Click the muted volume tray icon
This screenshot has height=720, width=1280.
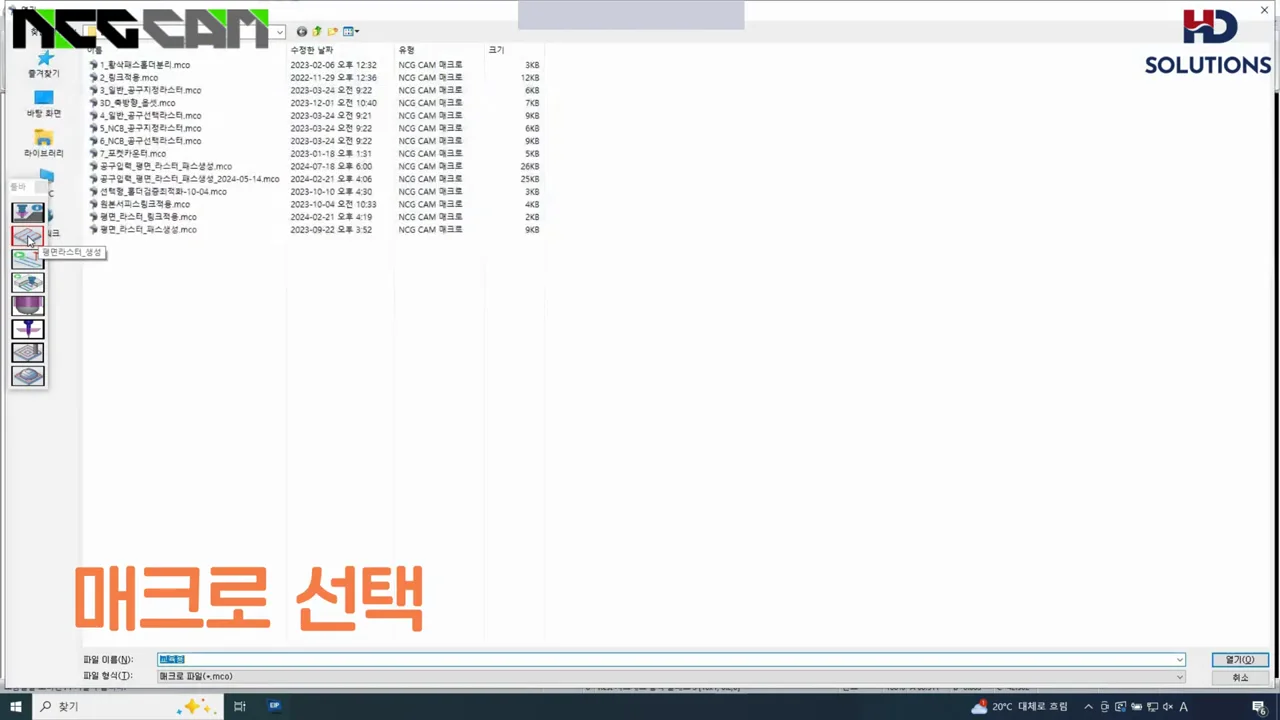pos(1167,707)
